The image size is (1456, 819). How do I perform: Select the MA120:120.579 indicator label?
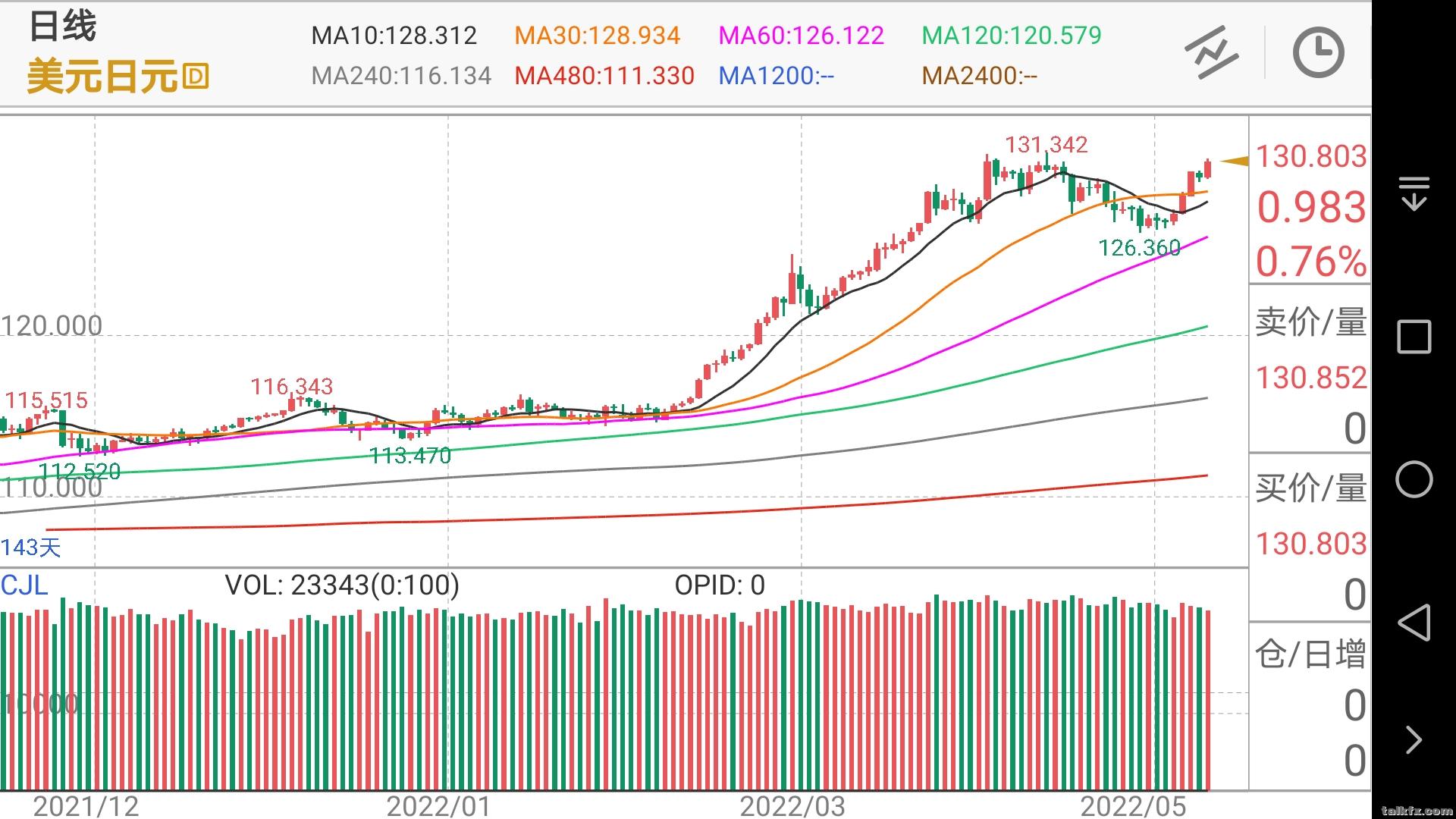1012,36
